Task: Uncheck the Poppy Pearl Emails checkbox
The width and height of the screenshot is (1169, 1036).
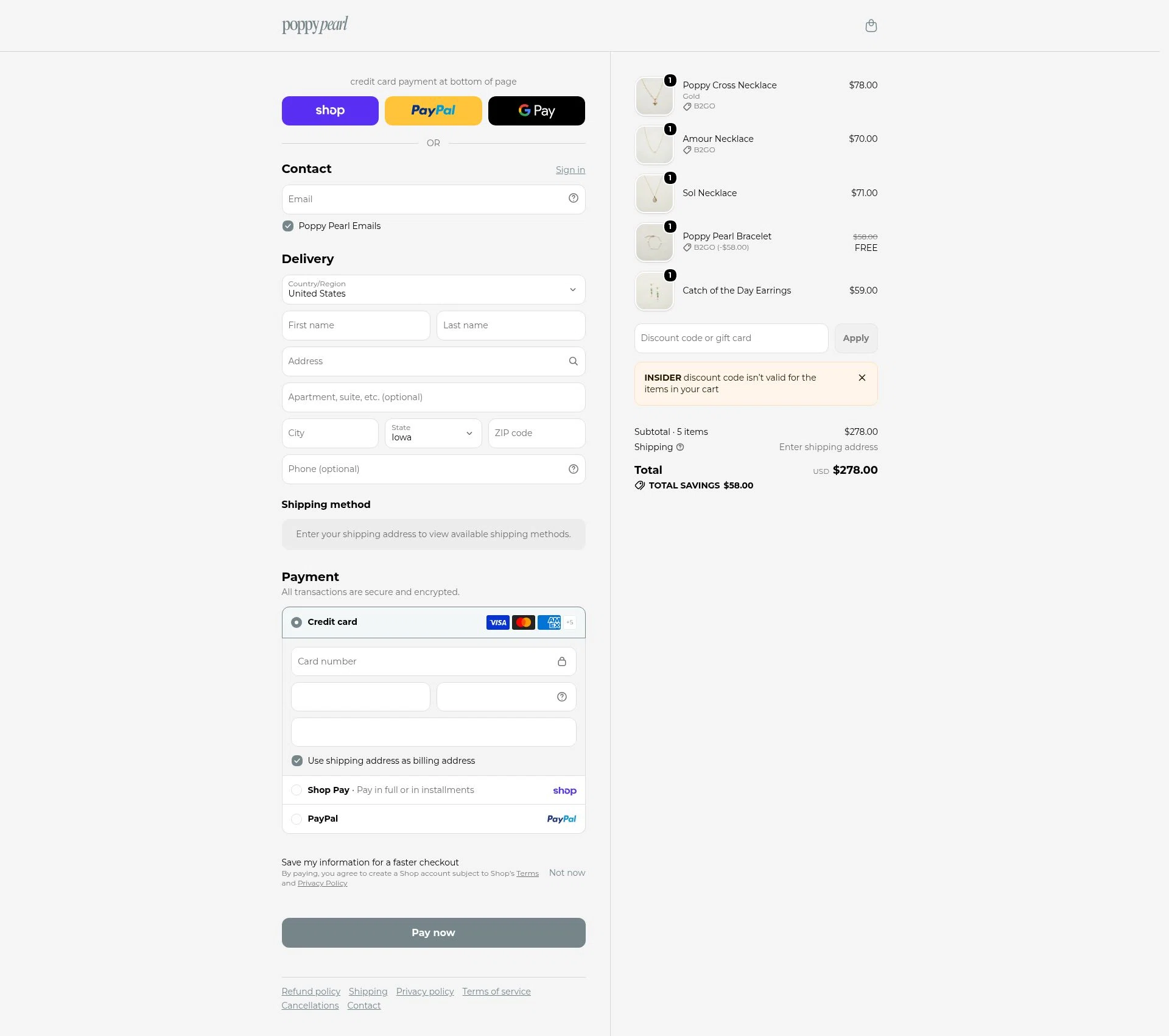Action: 288,226
